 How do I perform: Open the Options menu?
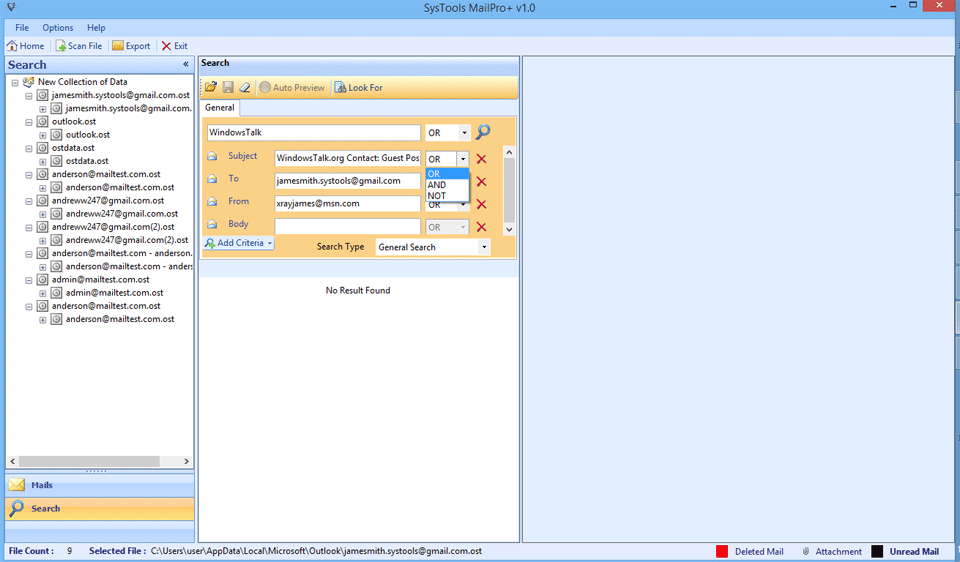(58, 28)
